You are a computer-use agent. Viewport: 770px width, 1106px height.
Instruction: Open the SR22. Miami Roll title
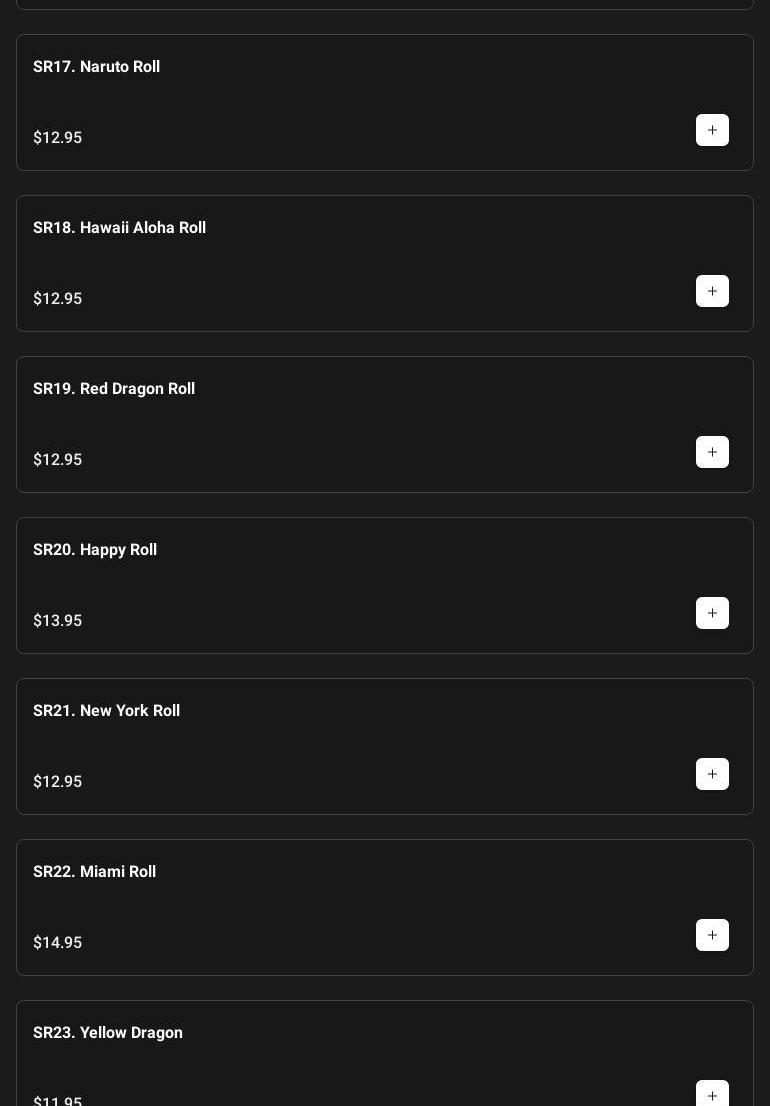[94, 872]
